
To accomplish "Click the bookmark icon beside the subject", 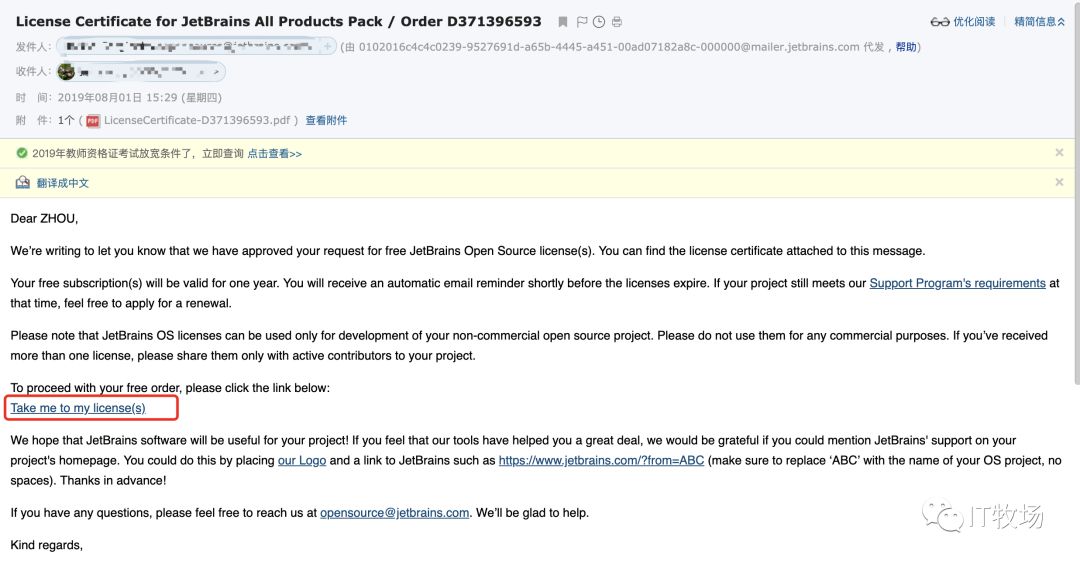I will (x=563, y=22).
